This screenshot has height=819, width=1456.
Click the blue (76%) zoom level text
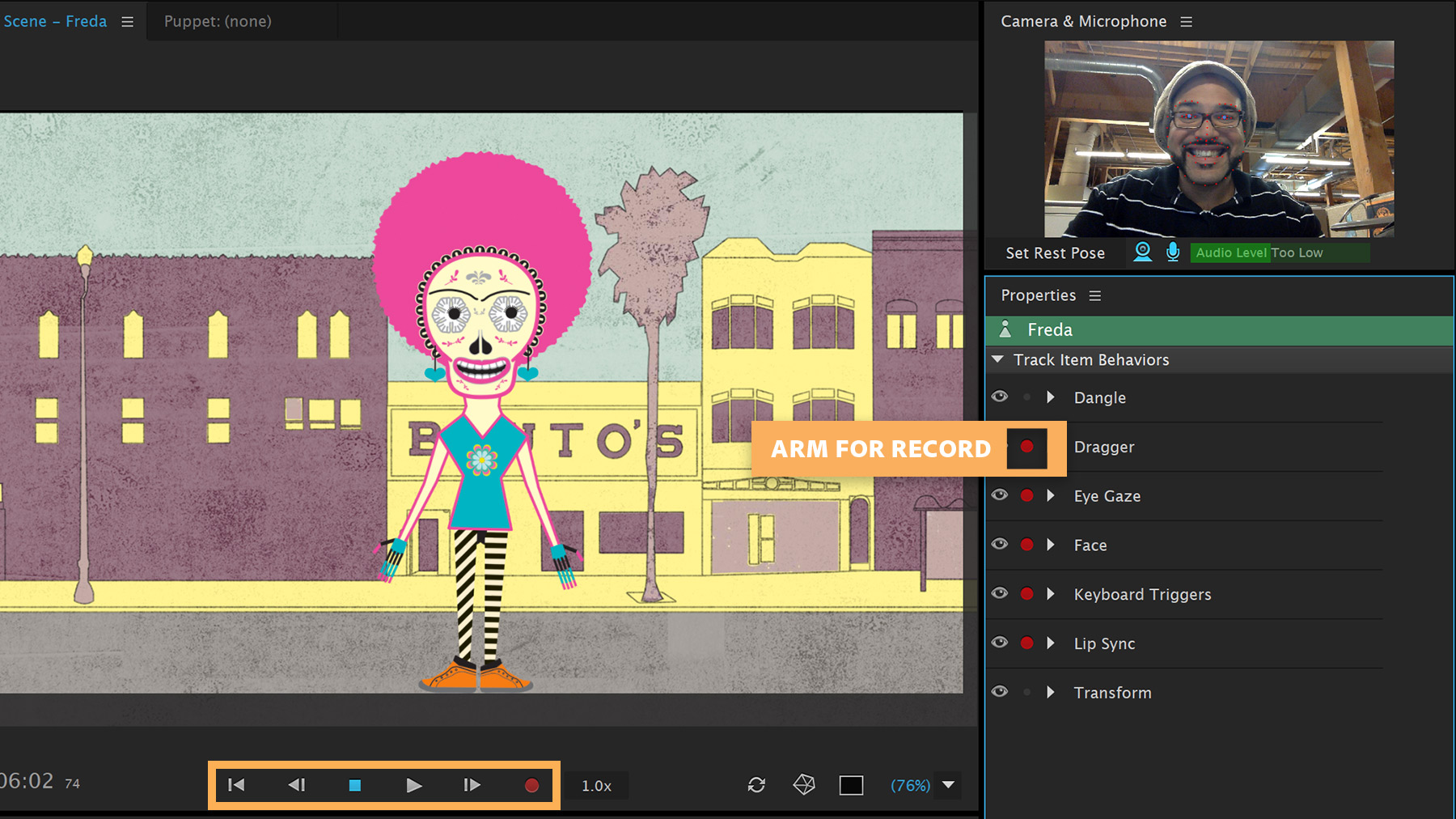click(909, 785)
